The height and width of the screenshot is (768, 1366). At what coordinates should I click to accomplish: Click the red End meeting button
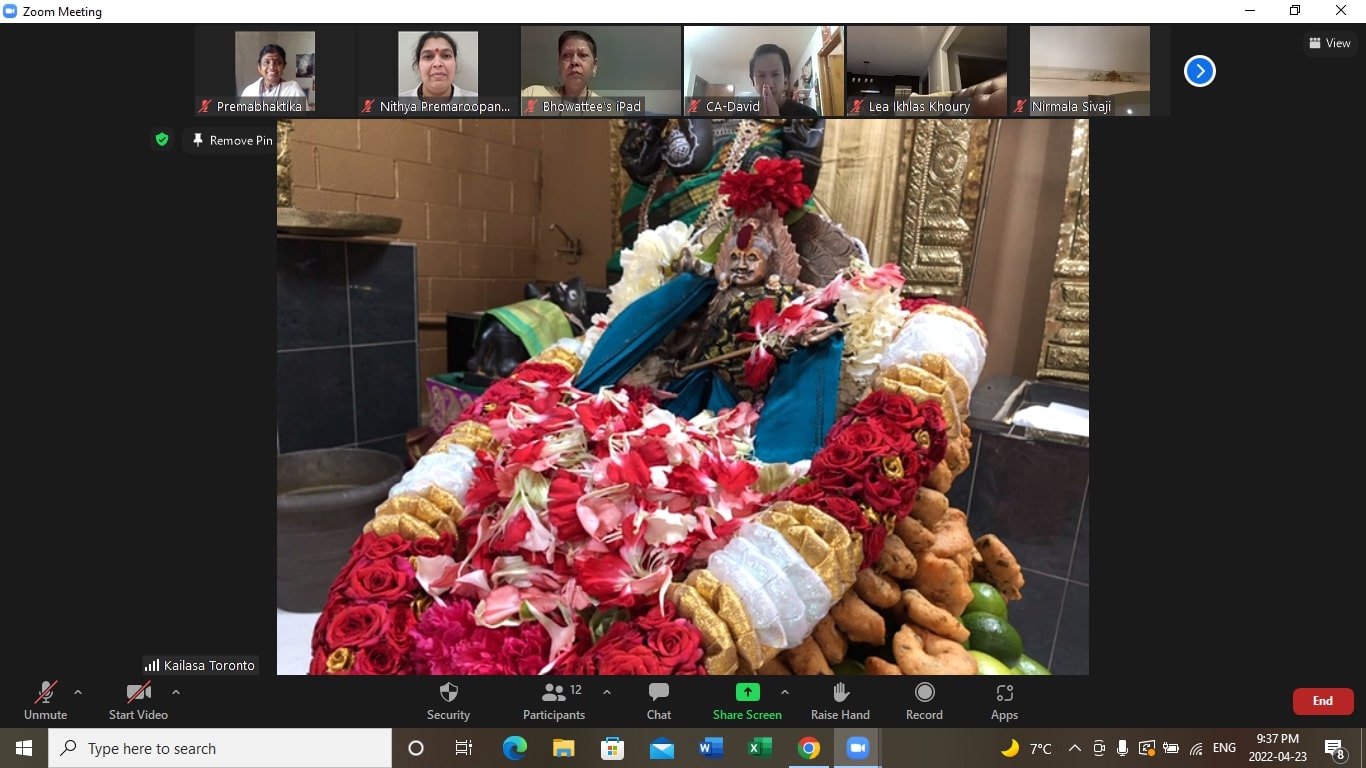tap(1322, 701)
